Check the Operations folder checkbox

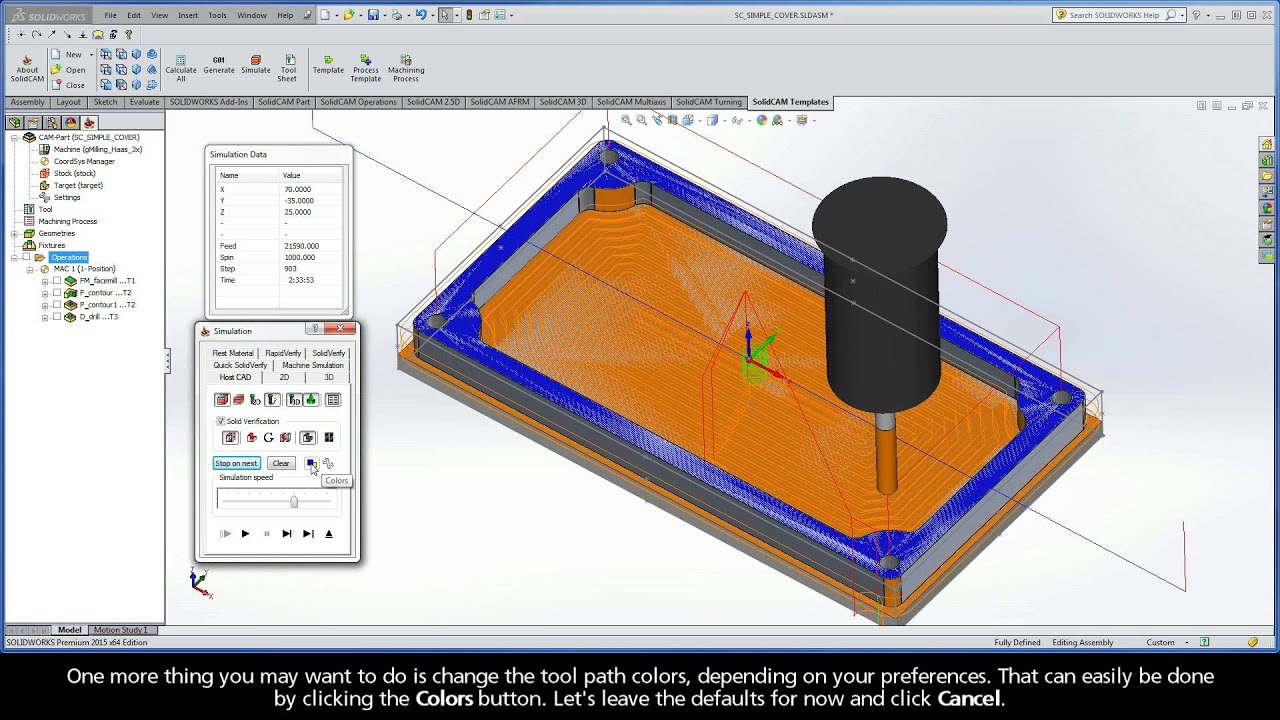(26, 257)
